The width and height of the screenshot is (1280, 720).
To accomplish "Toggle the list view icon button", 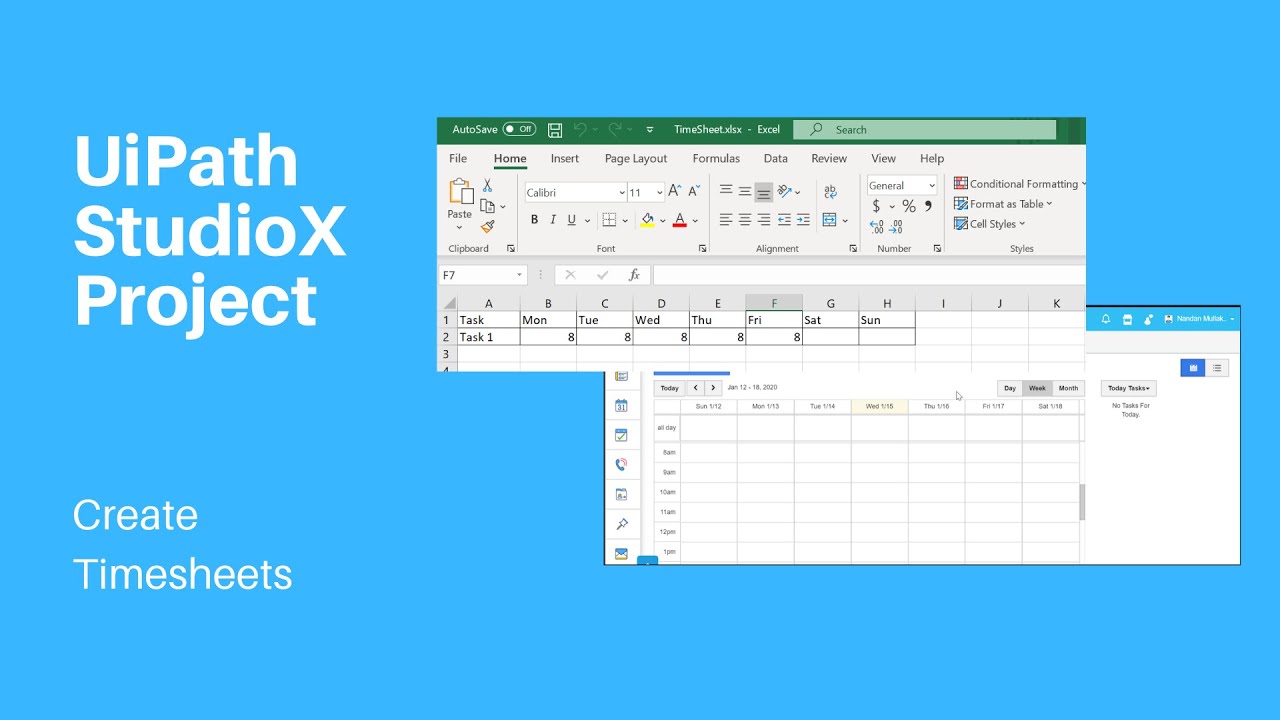I will click(1217, 368).
